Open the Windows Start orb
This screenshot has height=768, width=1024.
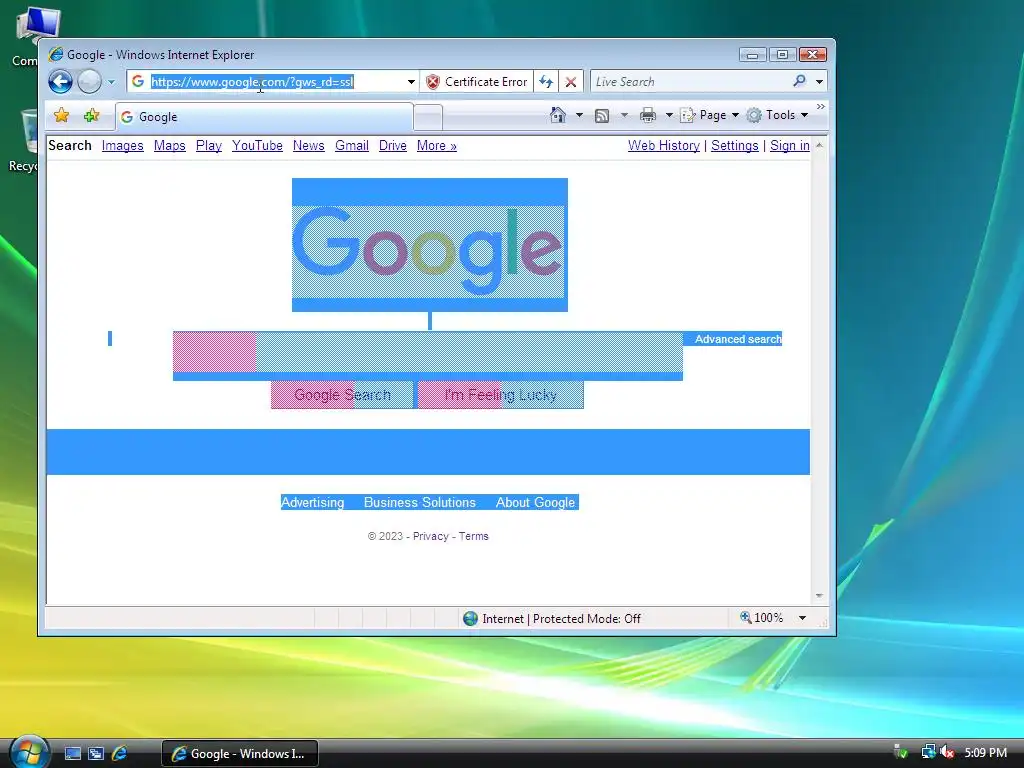click(29, 753)
